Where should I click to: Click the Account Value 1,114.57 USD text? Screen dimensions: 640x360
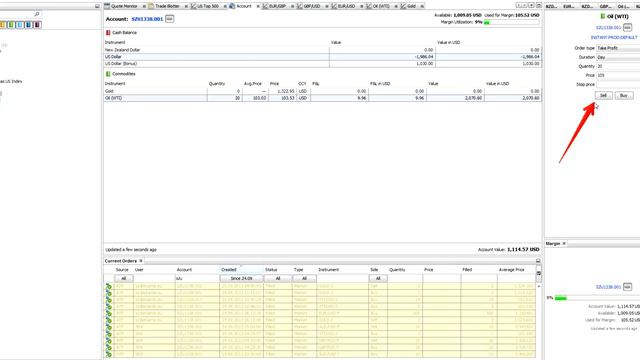point(509,249)
